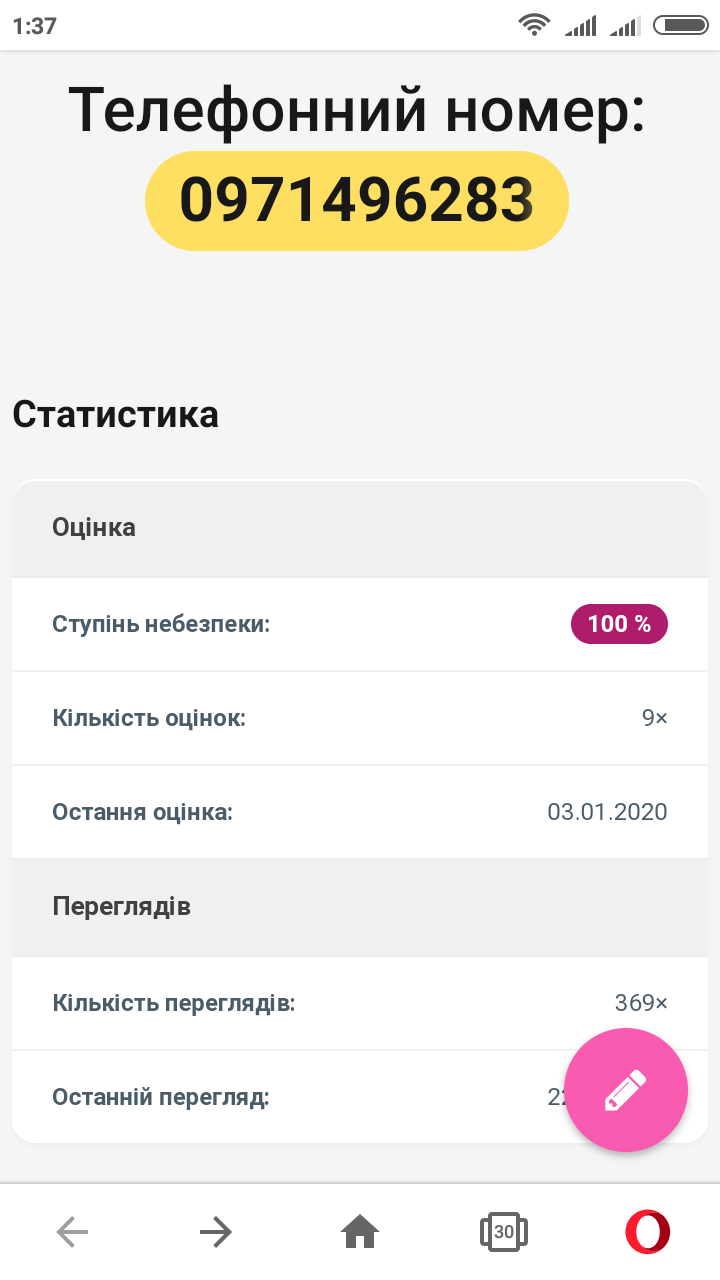Select the Оцінка section header
This screenshot has height=1280, width=720.
(94, 528)
